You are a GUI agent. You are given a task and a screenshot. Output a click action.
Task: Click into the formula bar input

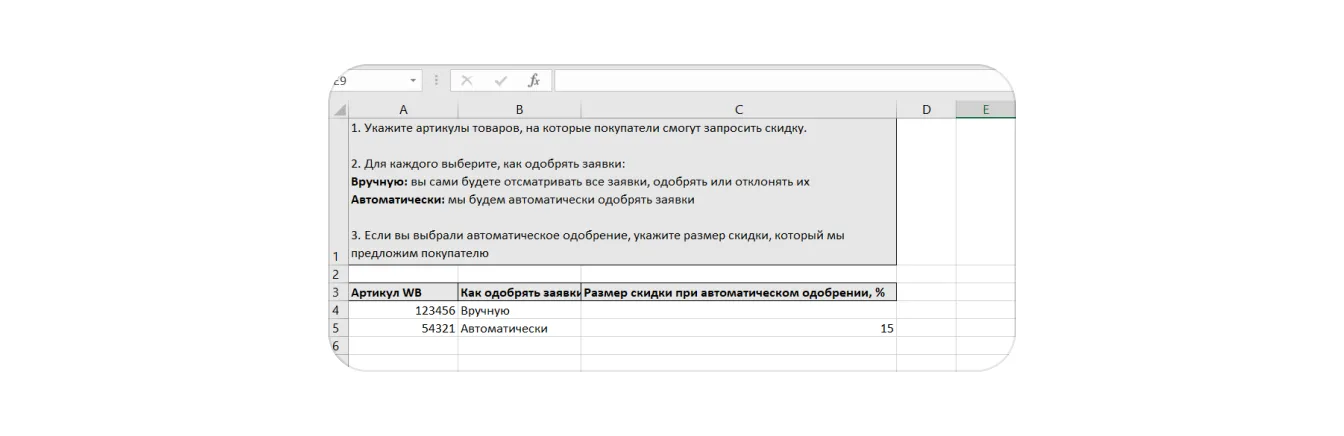coord(784,81)
